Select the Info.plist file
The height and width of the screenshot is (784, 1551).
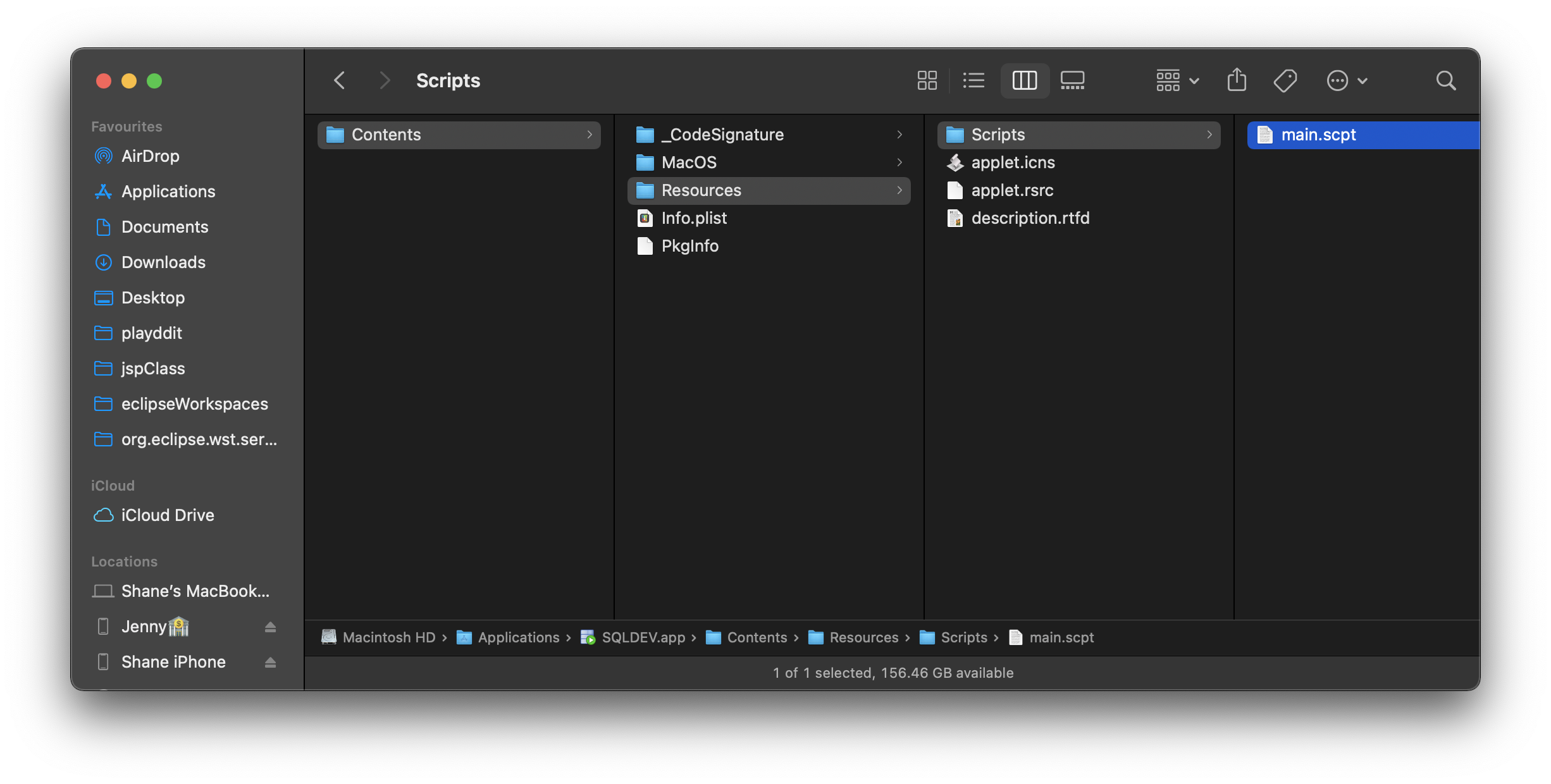[693, 218]
